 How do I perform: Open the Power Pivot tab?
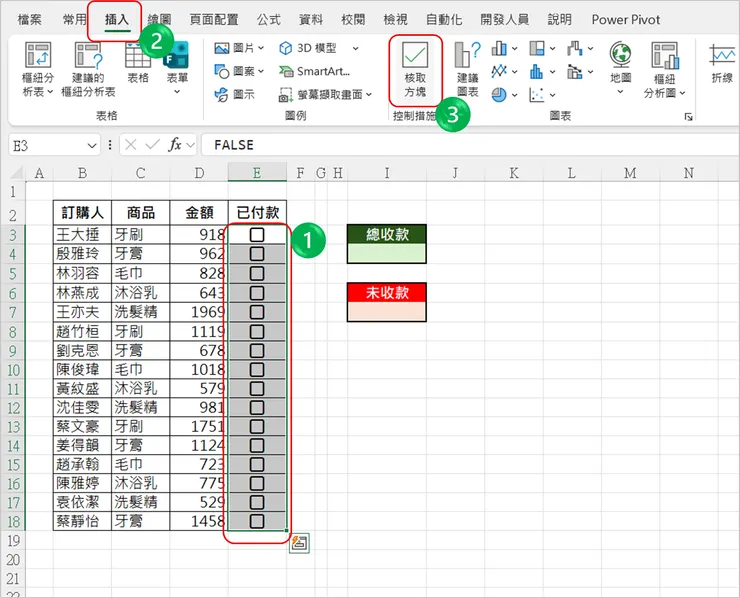click(x=626, y=19)
